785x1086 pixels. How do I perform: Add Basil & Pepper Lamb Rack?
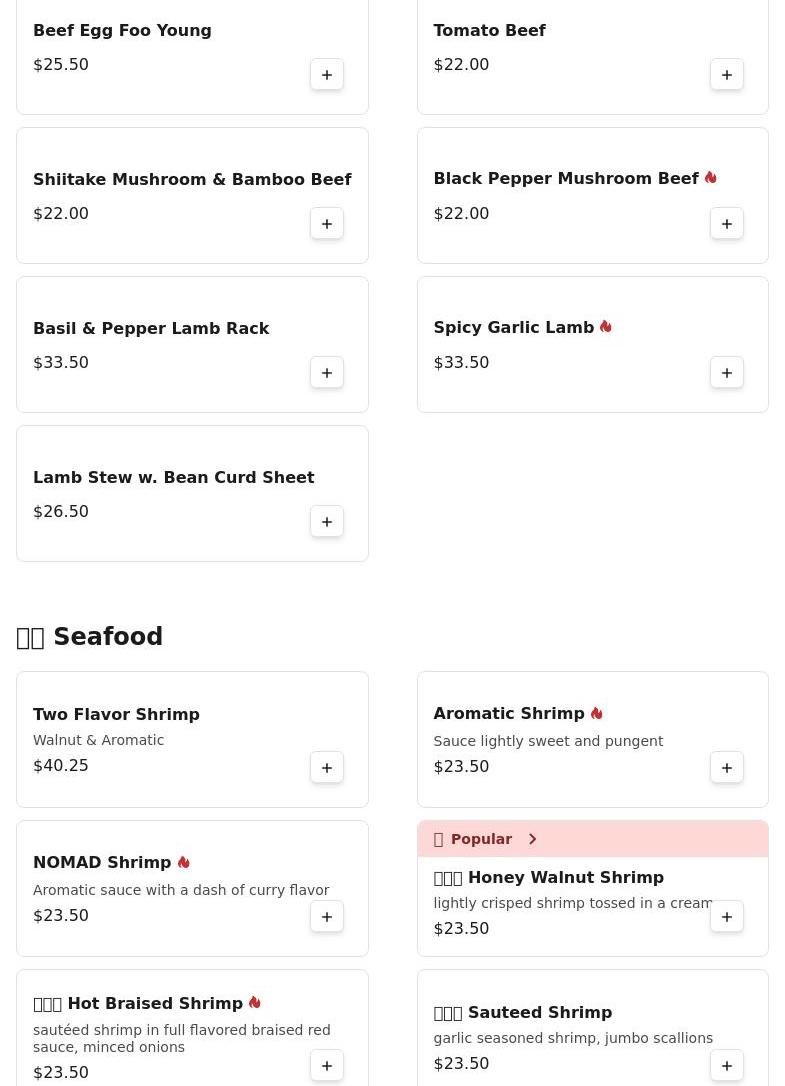[327, 373]
